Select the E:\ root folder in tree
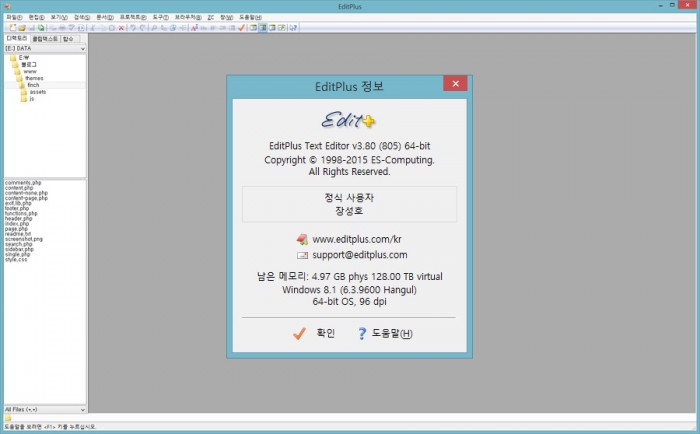 (24, 58)
